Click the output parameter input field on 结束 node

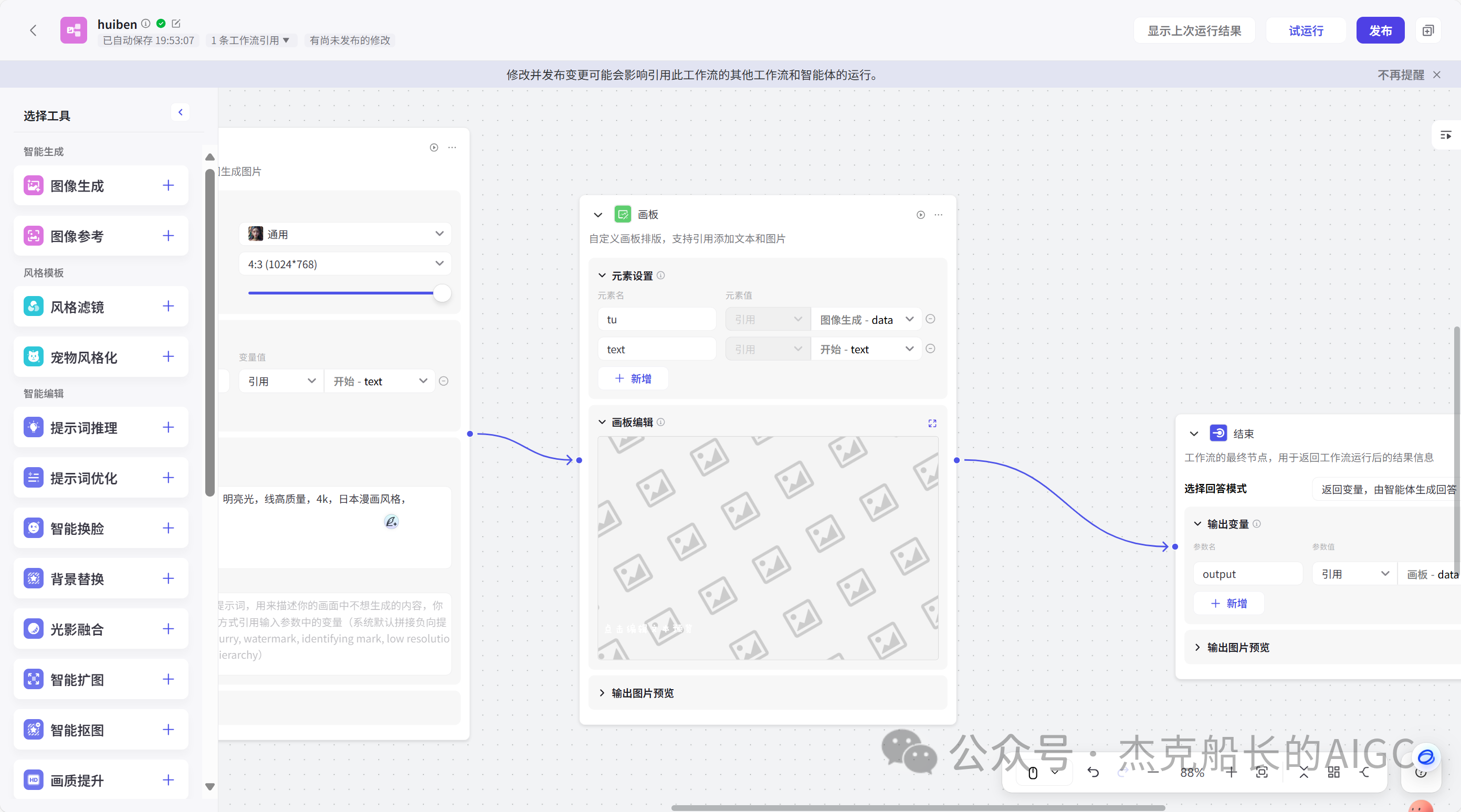click(1247, 573)
